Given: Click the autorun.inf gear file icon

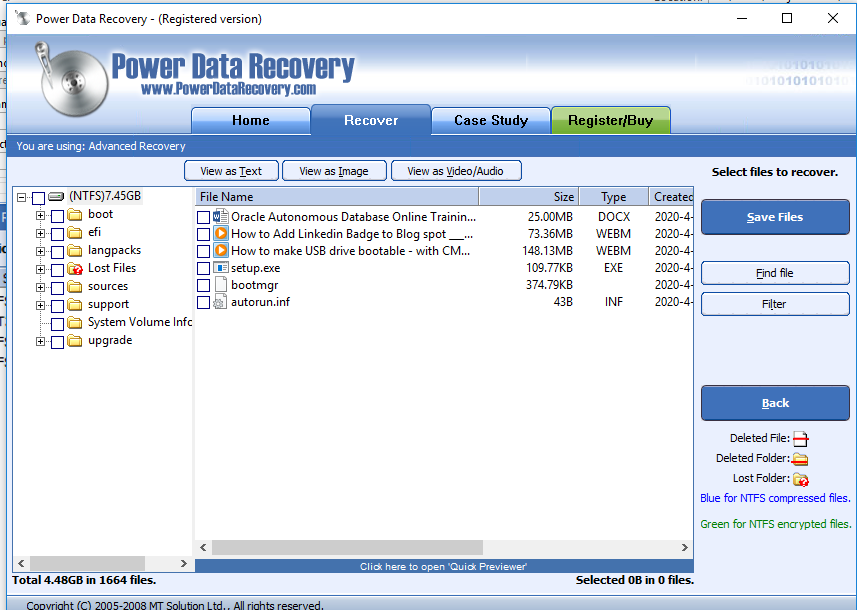Looking at the screenshot, I should tap(220, 302).
